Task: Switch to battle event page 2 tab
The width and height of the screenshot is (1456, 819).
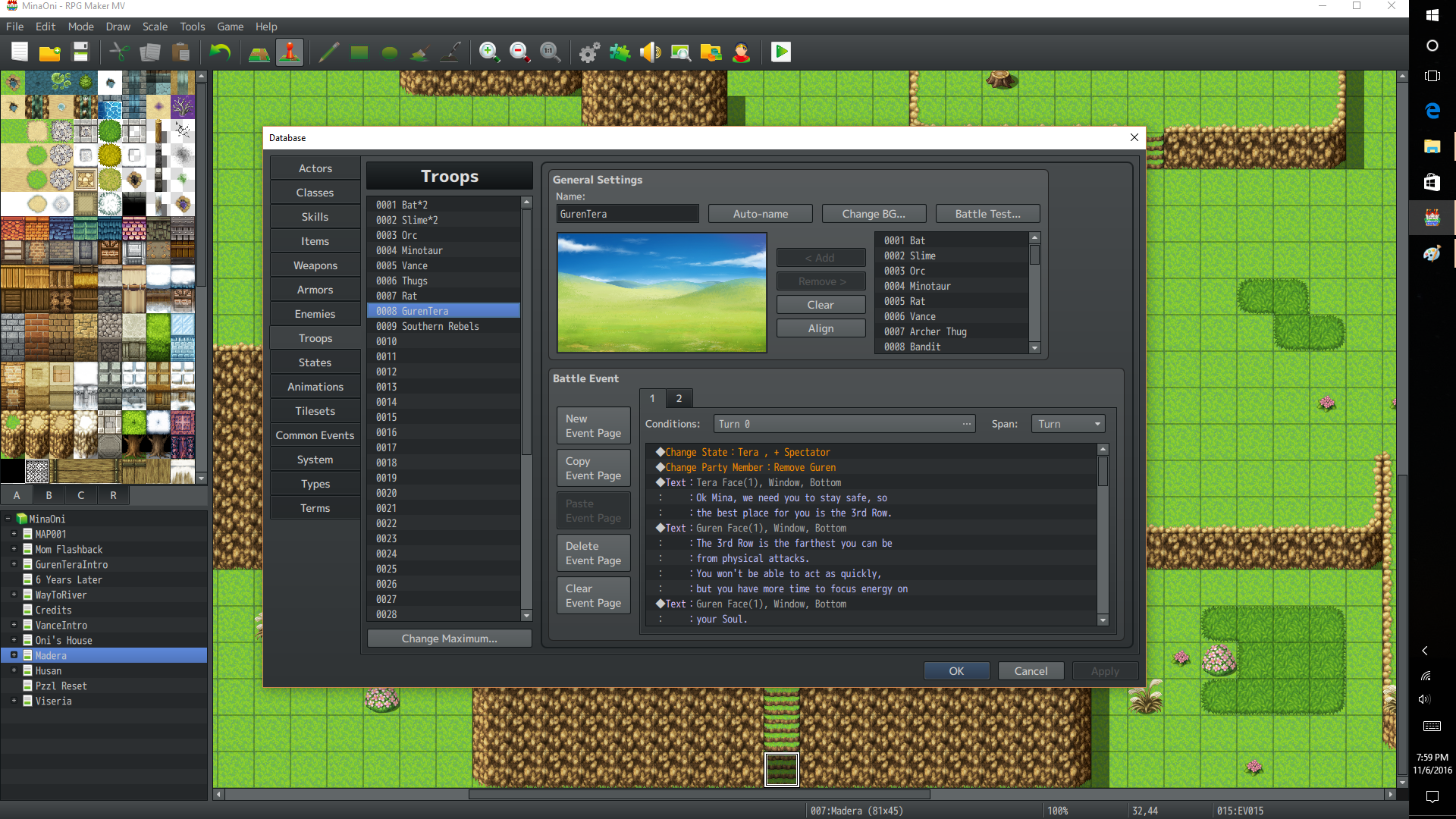Action: [679, 398]
